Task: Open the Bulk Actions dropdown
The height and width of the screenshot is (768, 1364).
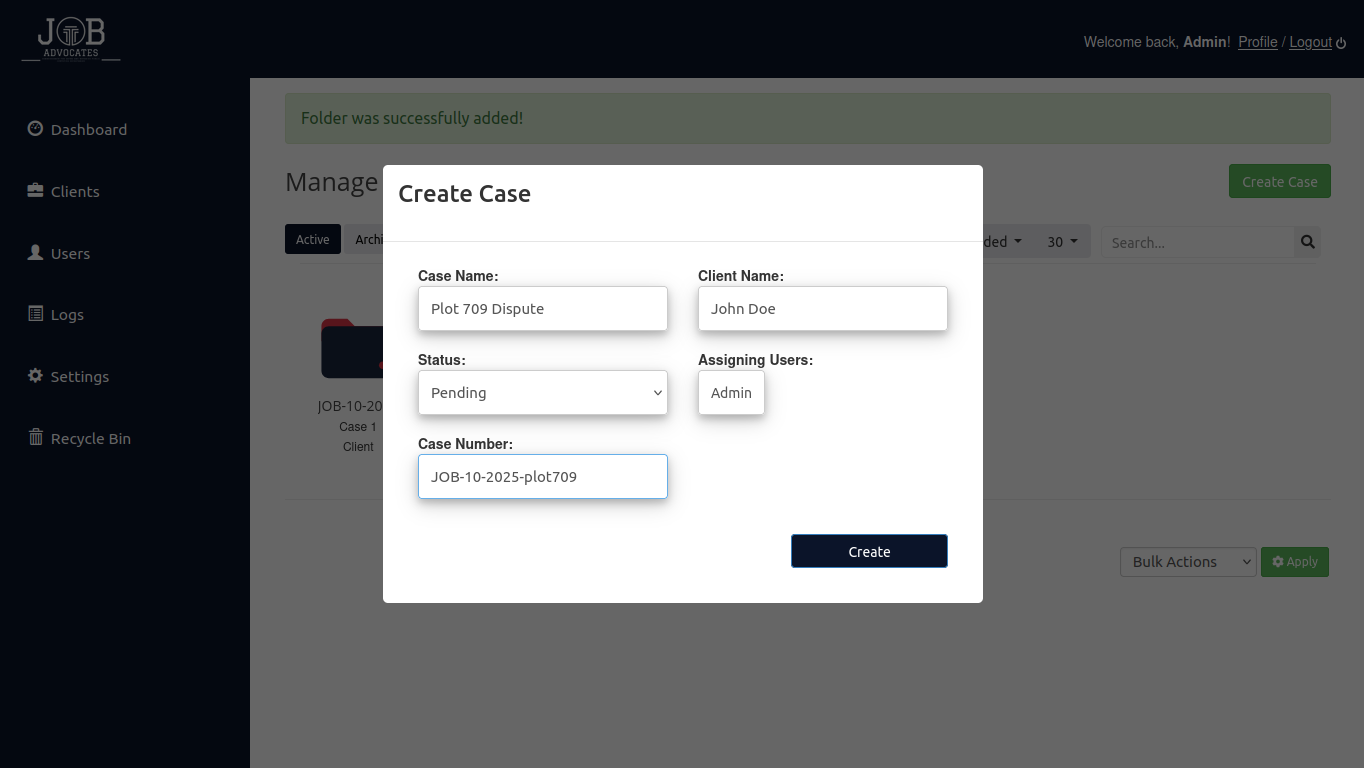Action: (x=1187, y=562)
